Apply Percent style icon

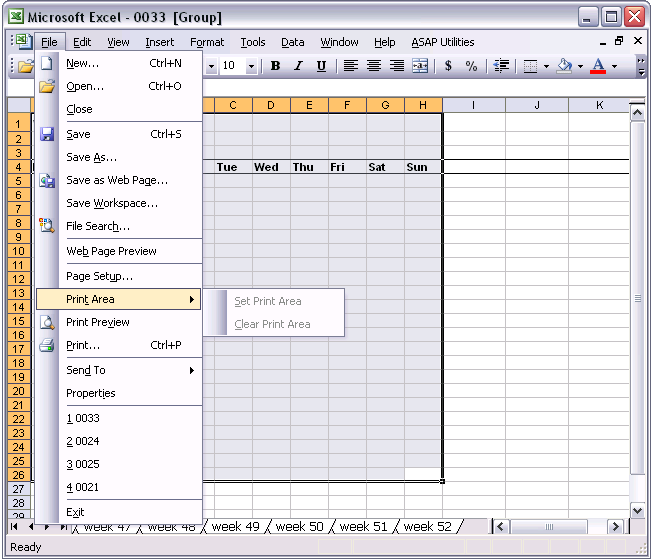point(471,66)
